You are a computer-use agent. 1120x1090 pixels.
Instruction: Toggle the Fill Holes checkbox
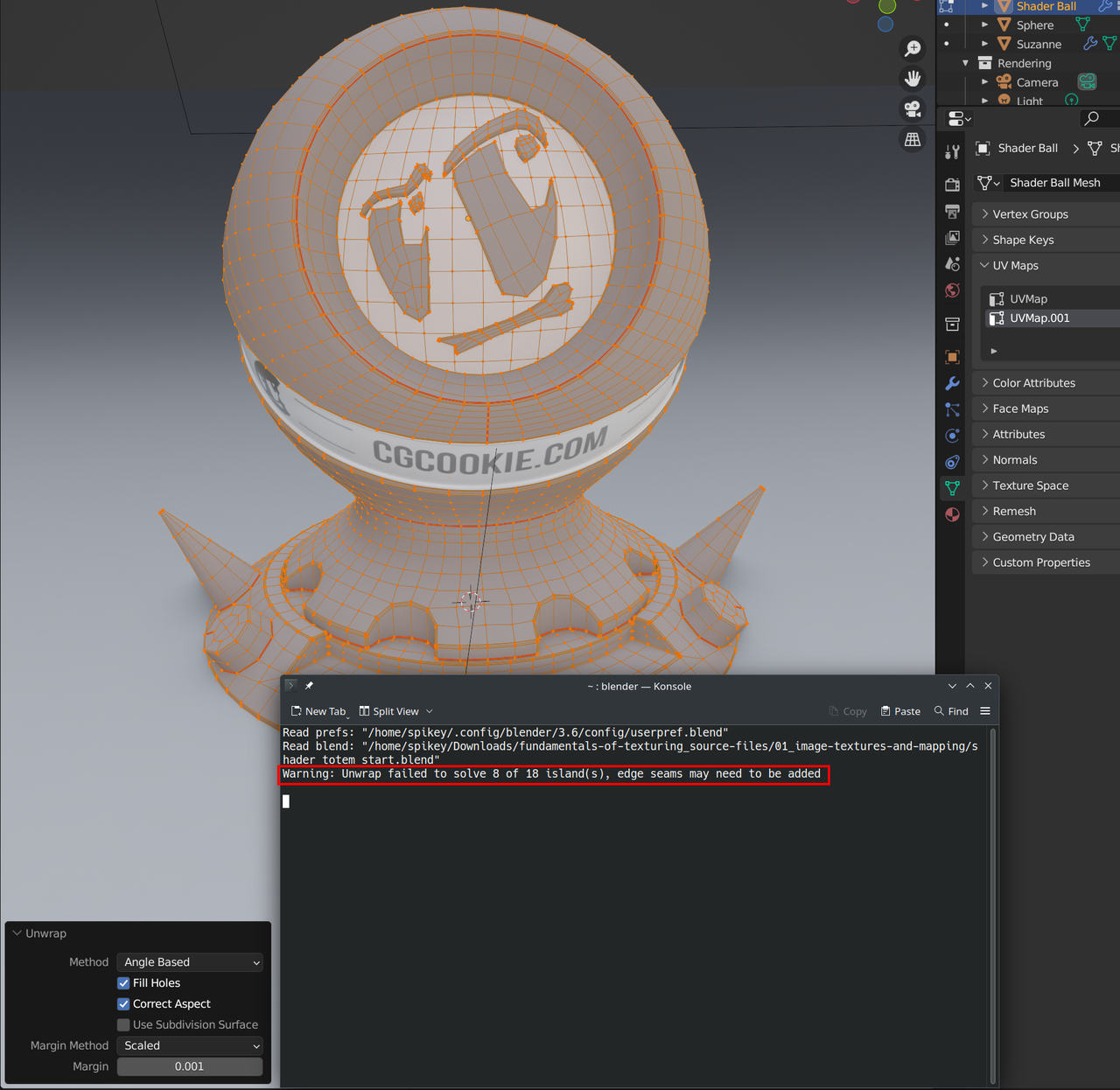123,983
